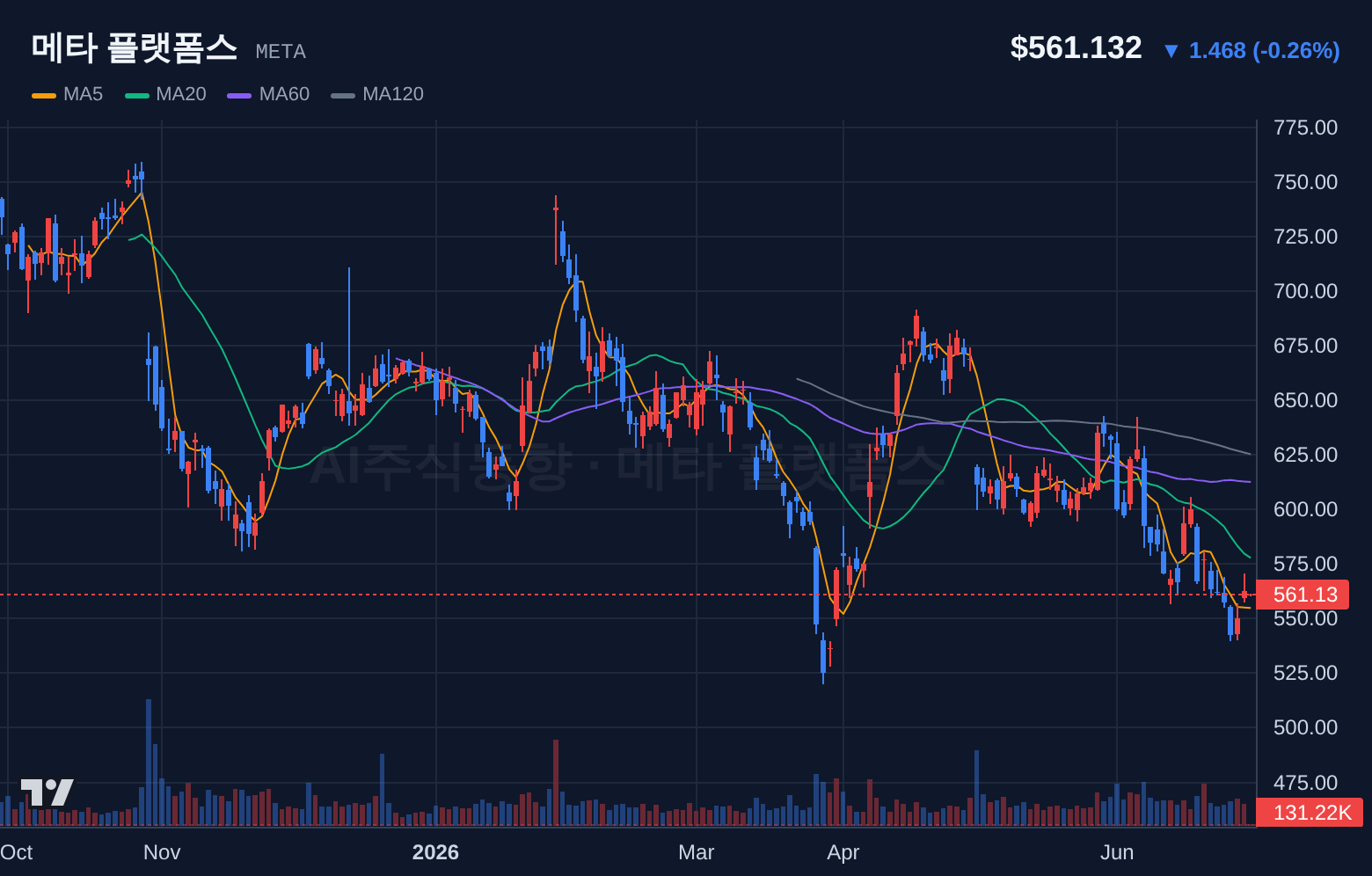This screenshot has width=1372, height=876.
Task: Toggle the MA60 legend entry
Action: (268, 94)
